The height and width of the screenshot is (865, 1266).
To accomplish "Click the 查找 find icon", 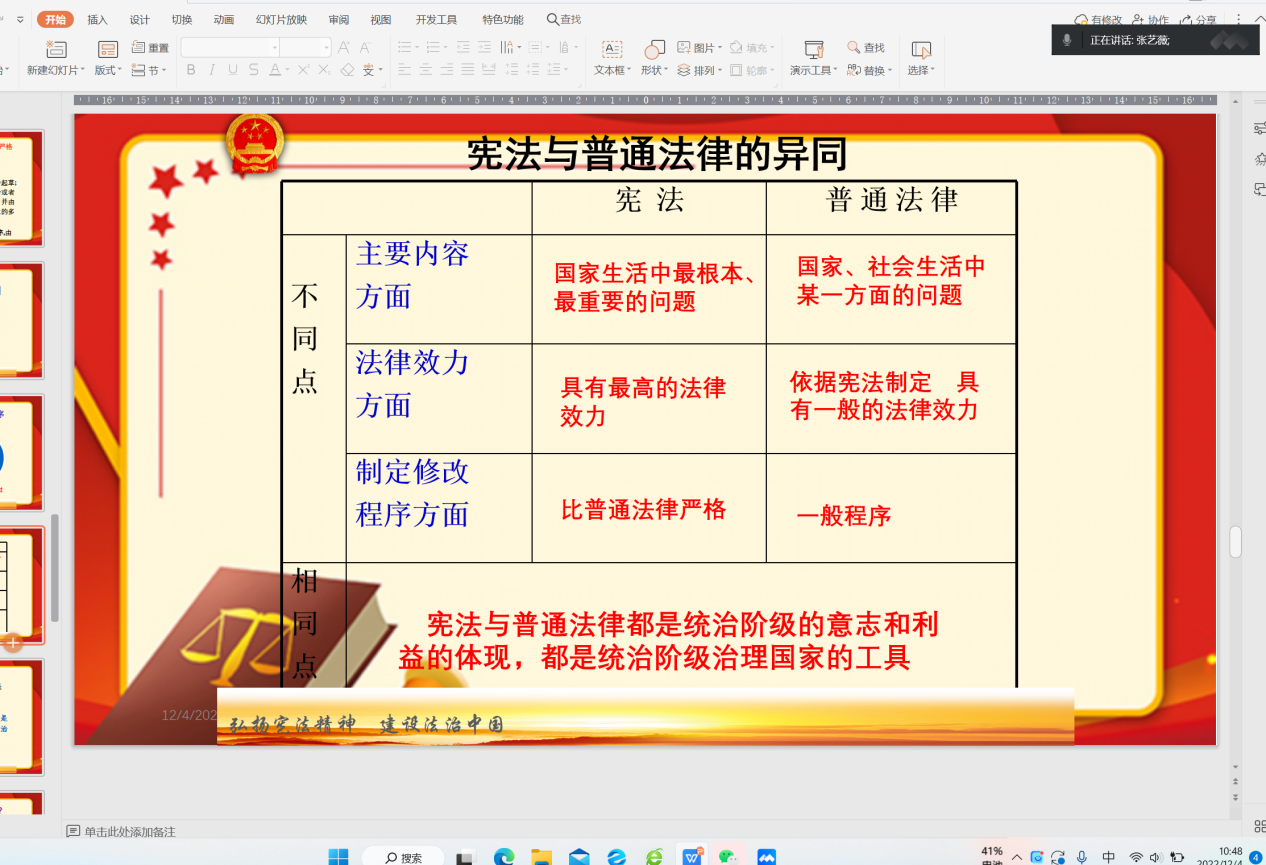I will coord(855,46).
